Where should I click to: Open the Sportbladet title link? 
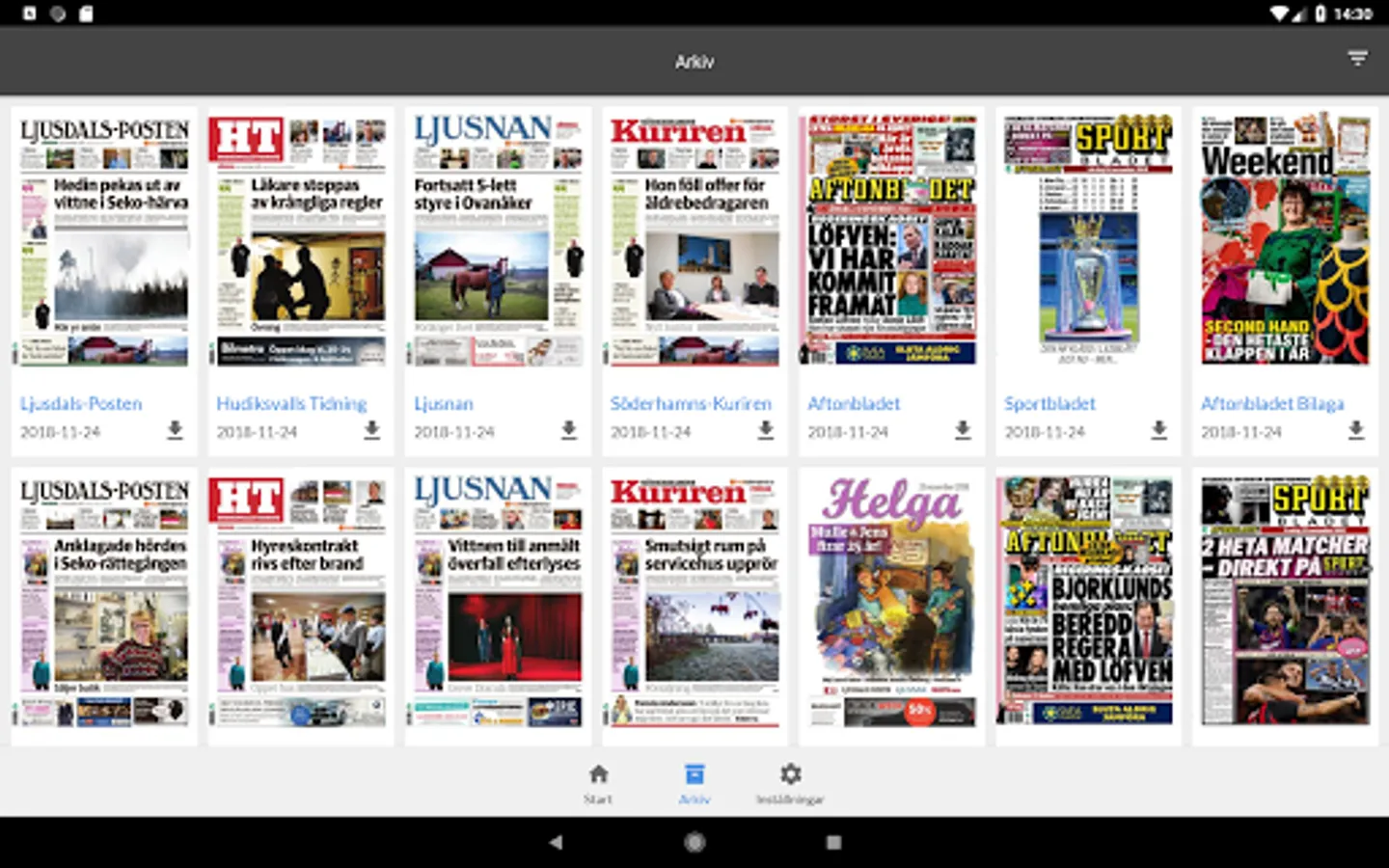point(1049,403)
